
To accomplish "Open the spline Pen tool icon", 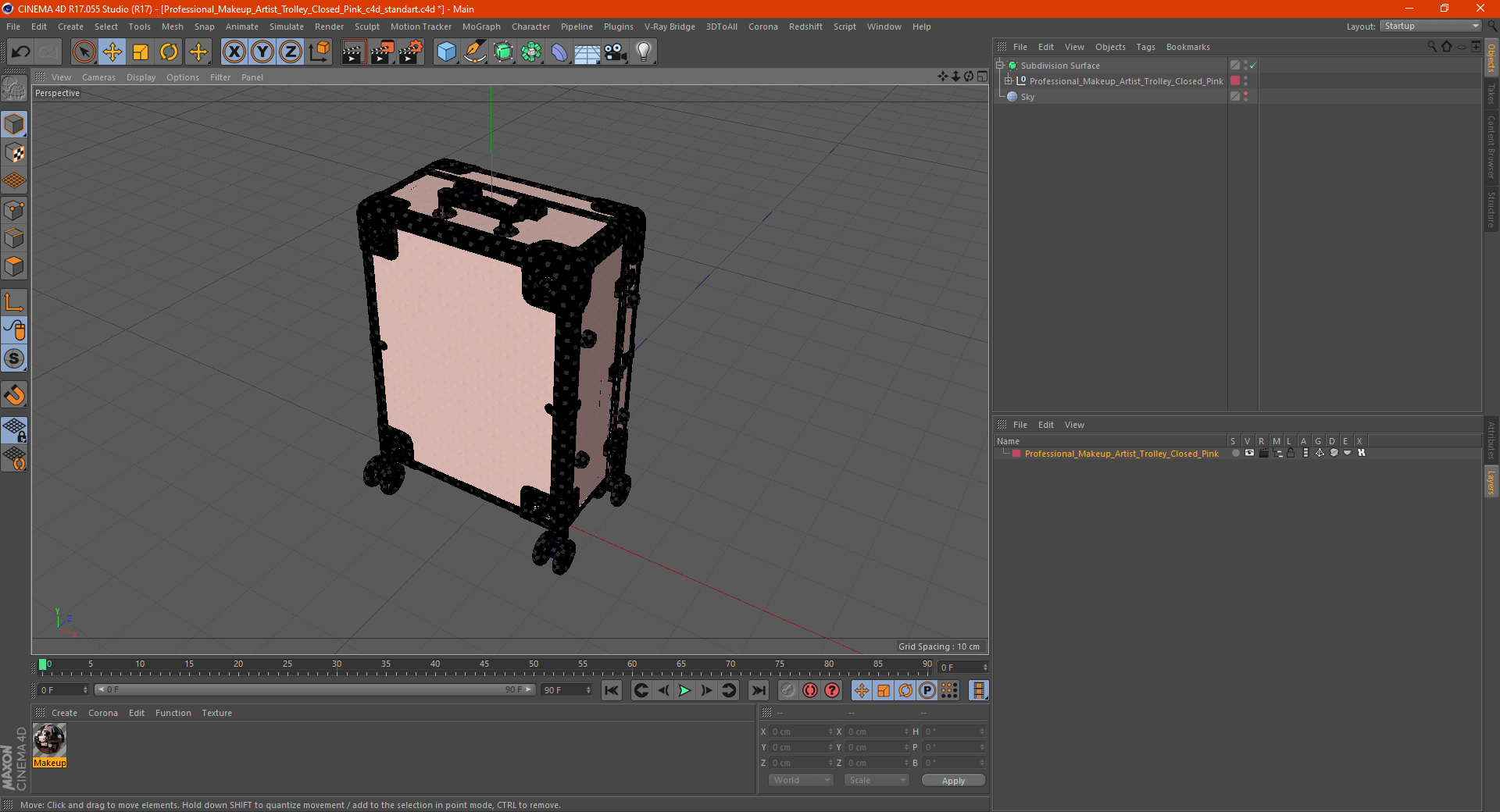I will 474,52.
